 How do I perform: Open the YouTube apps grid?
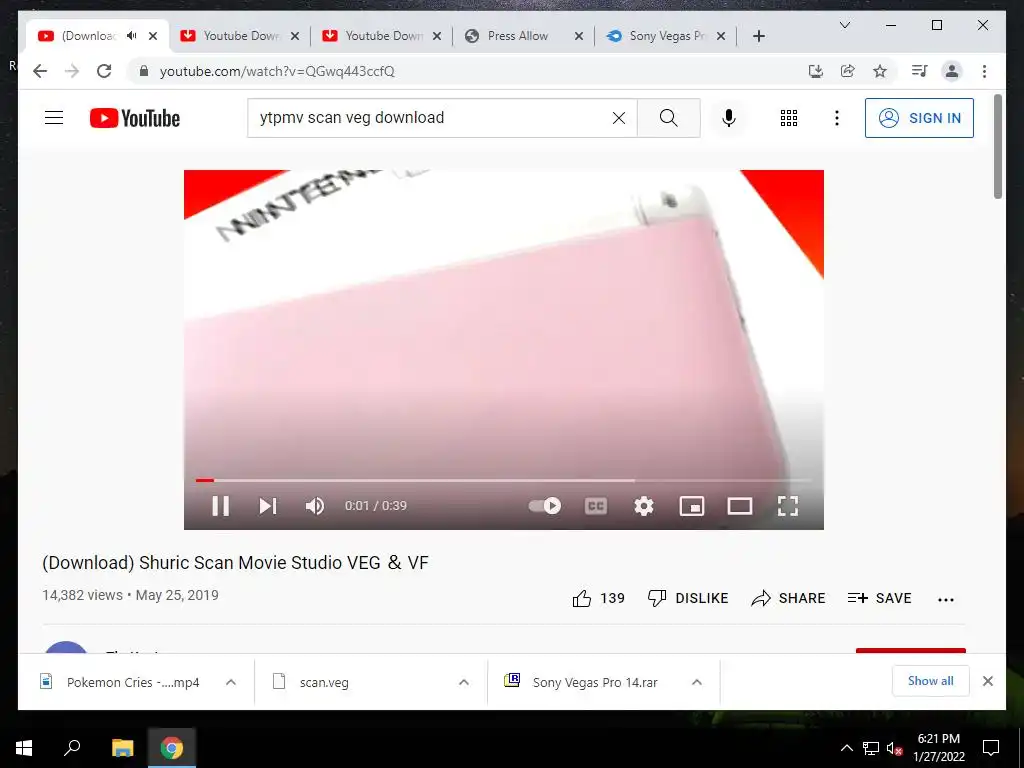click(x=789, y=118)
